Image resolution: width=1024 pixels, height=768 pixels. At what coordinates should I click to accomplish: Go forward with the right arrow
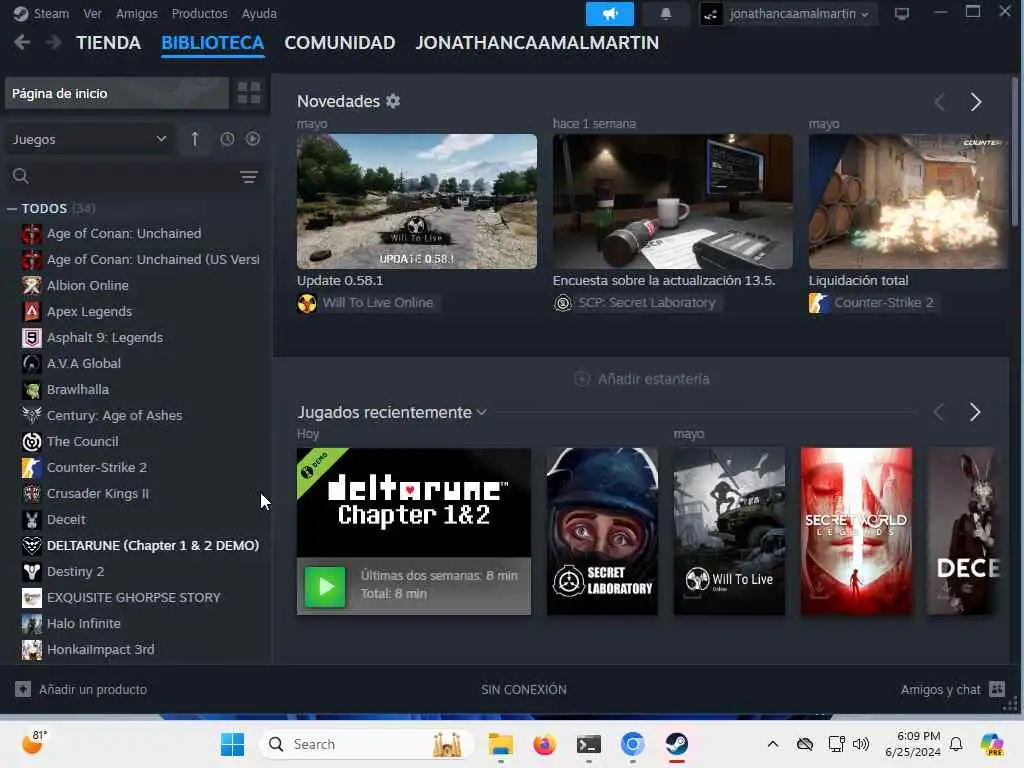pyautogui.click(x=54, y=42)
